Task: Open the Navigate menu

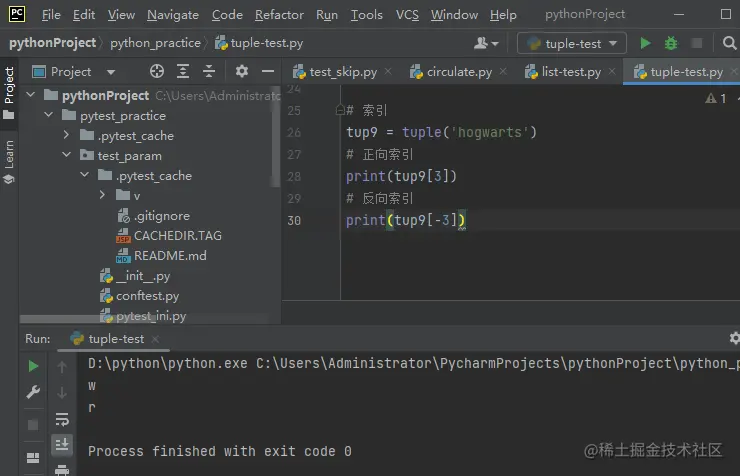Action: tap(173, 15)
